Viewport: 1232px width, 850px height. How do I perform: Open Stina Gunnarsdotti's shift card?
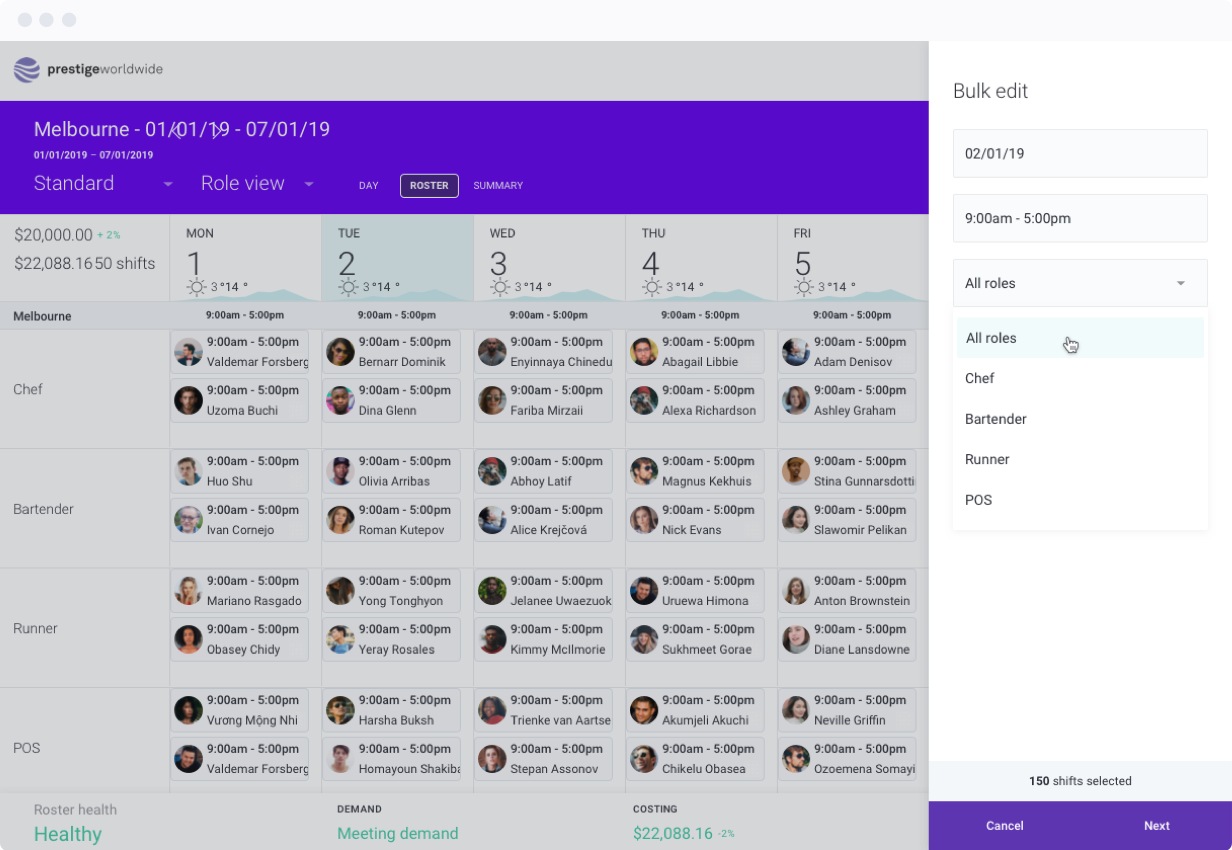(848, 472)
